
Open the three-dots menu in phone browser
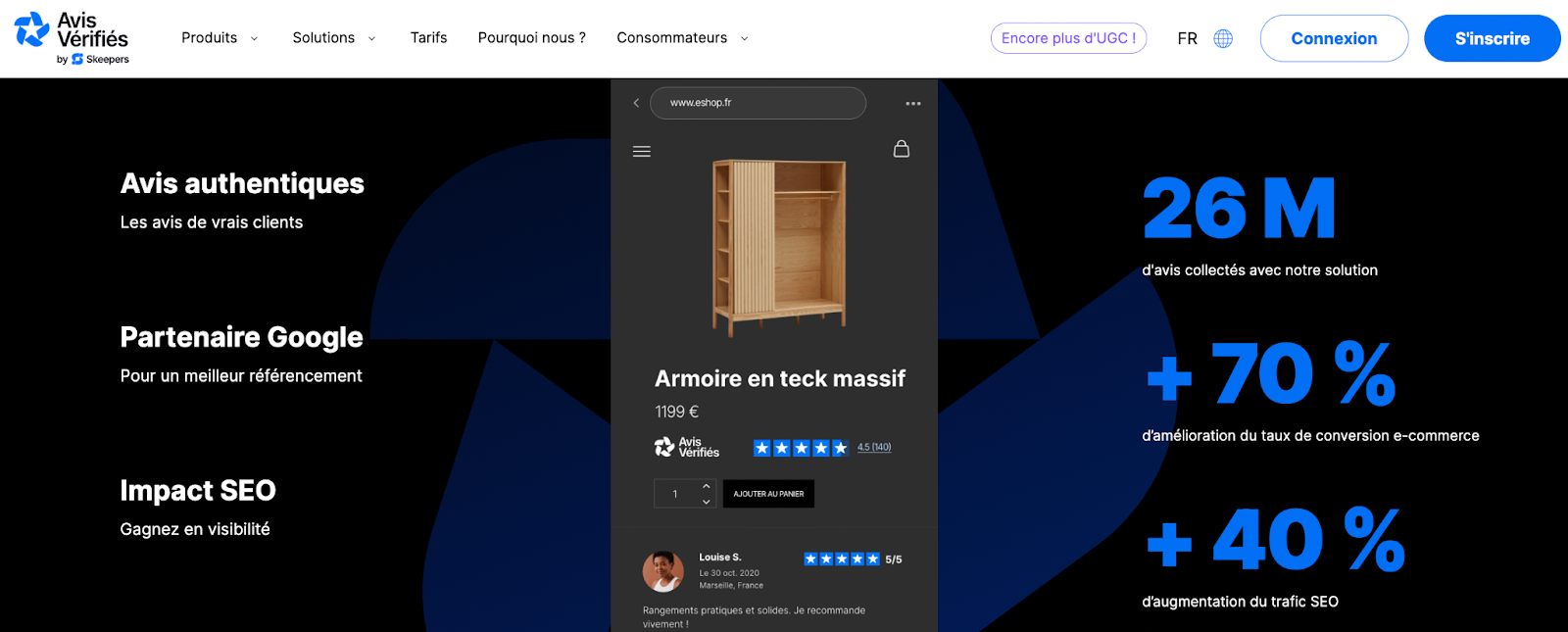point(913,103)
